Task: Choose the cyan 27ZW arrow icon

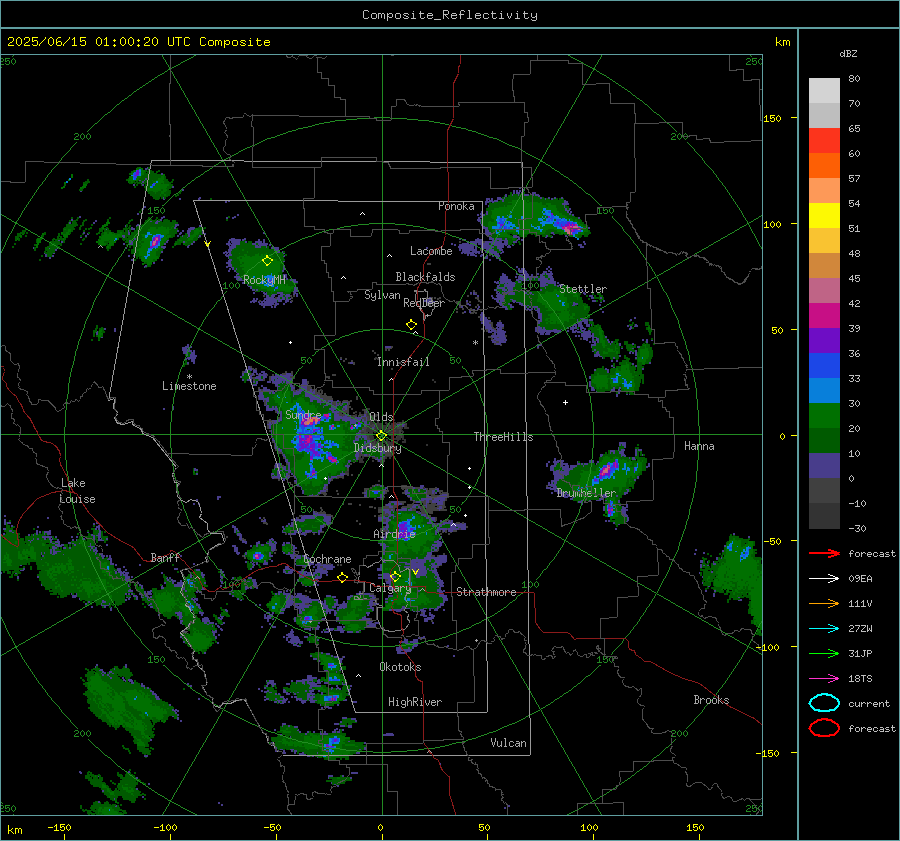Action: (x=824, y=629)
